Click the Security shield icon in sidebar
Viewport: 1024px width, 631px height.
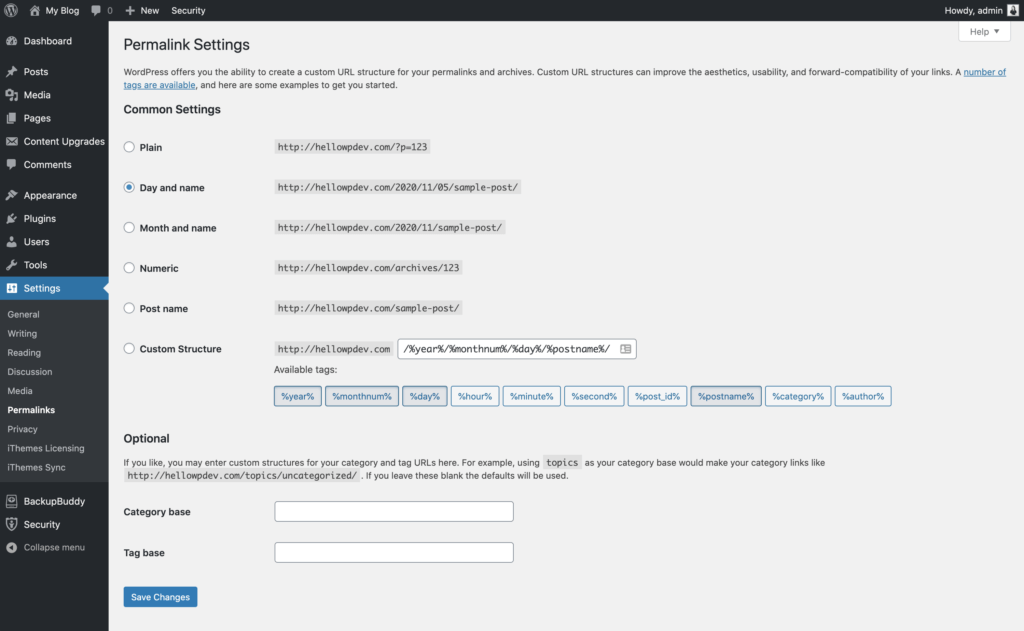pyautogui.click(x=11, y=524)
